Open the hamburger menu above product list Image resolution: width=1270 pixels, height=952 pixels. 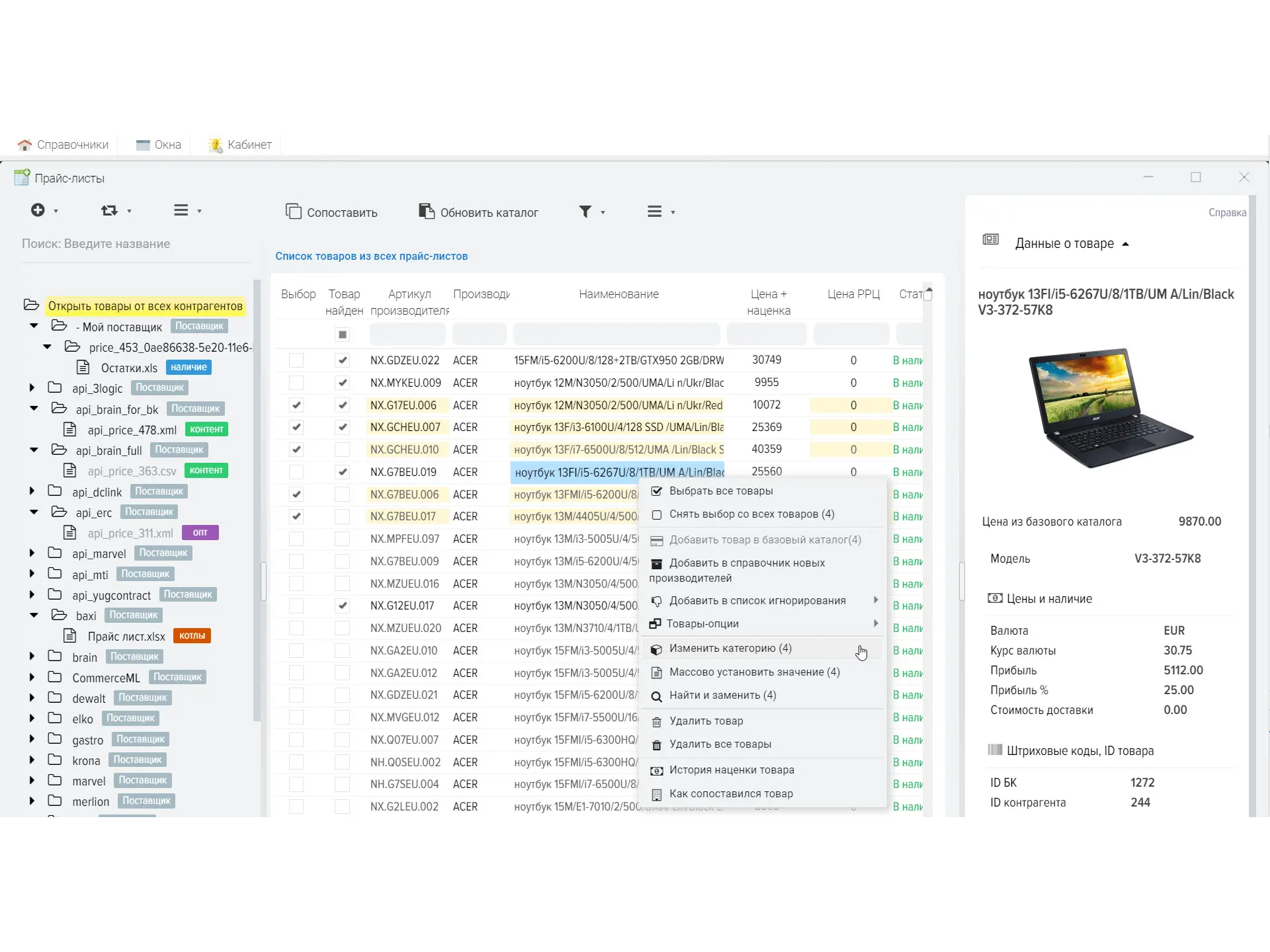click(654, 212)
